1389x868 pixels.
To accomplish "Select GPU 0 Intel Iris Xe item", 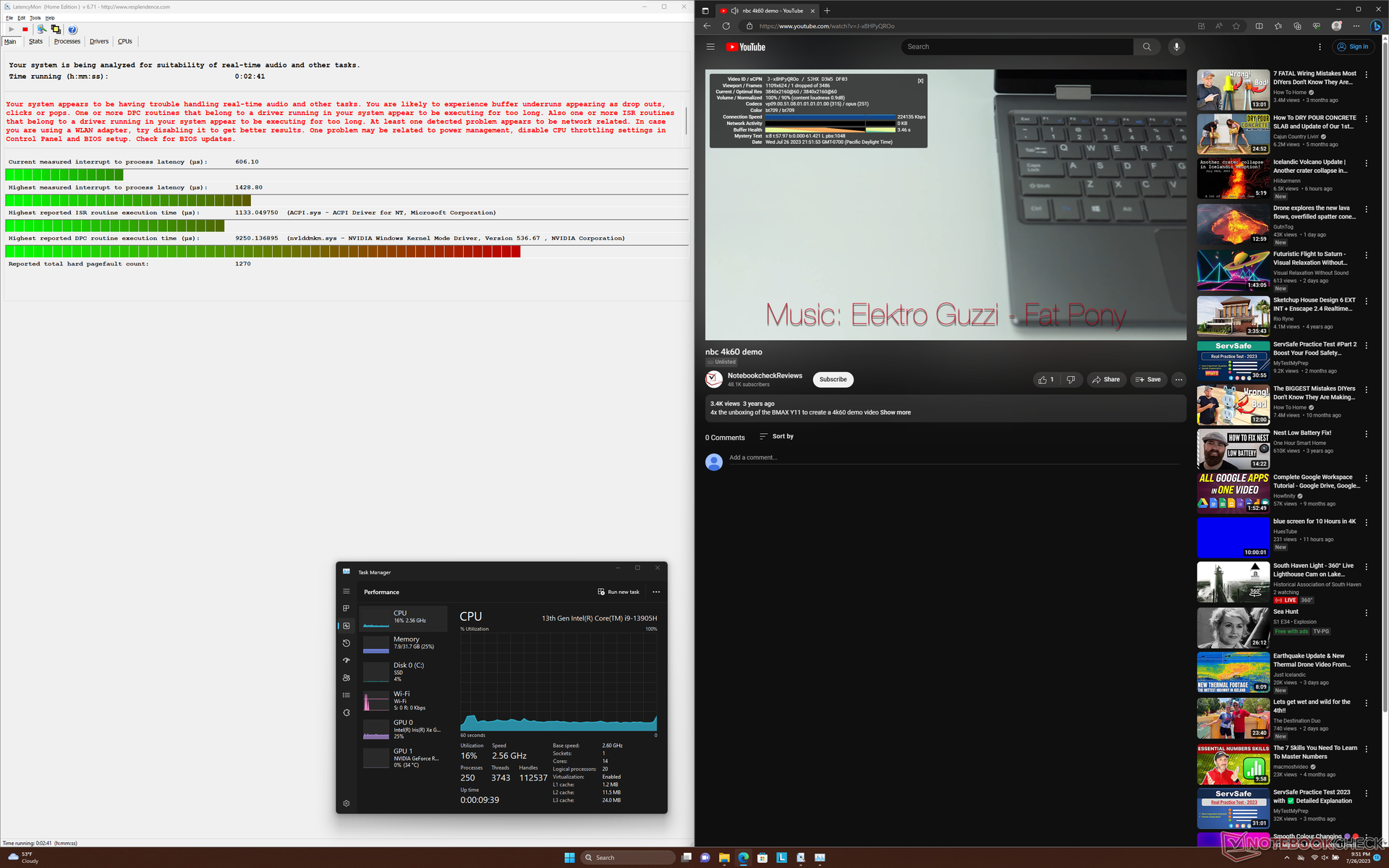I will (x=404, y=729).
